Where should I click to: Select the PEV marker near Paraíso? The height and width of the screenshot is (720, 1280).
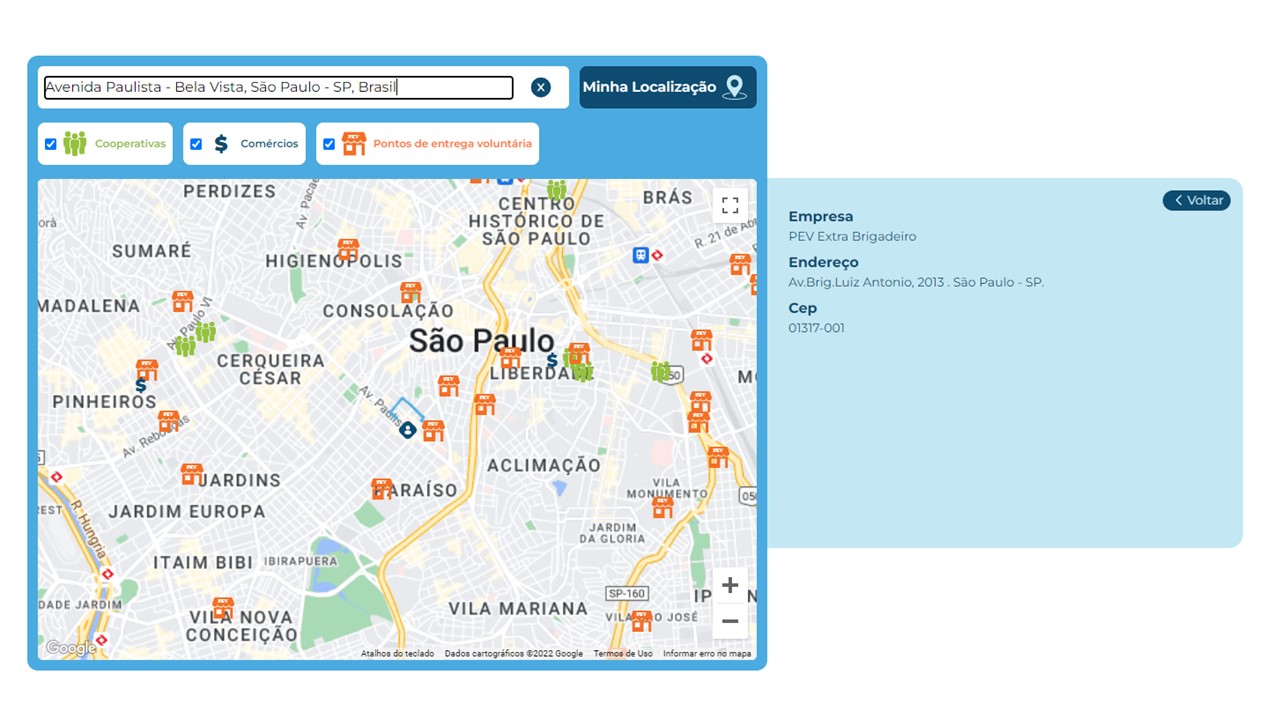pyautogui.click(x=382, y=488)
